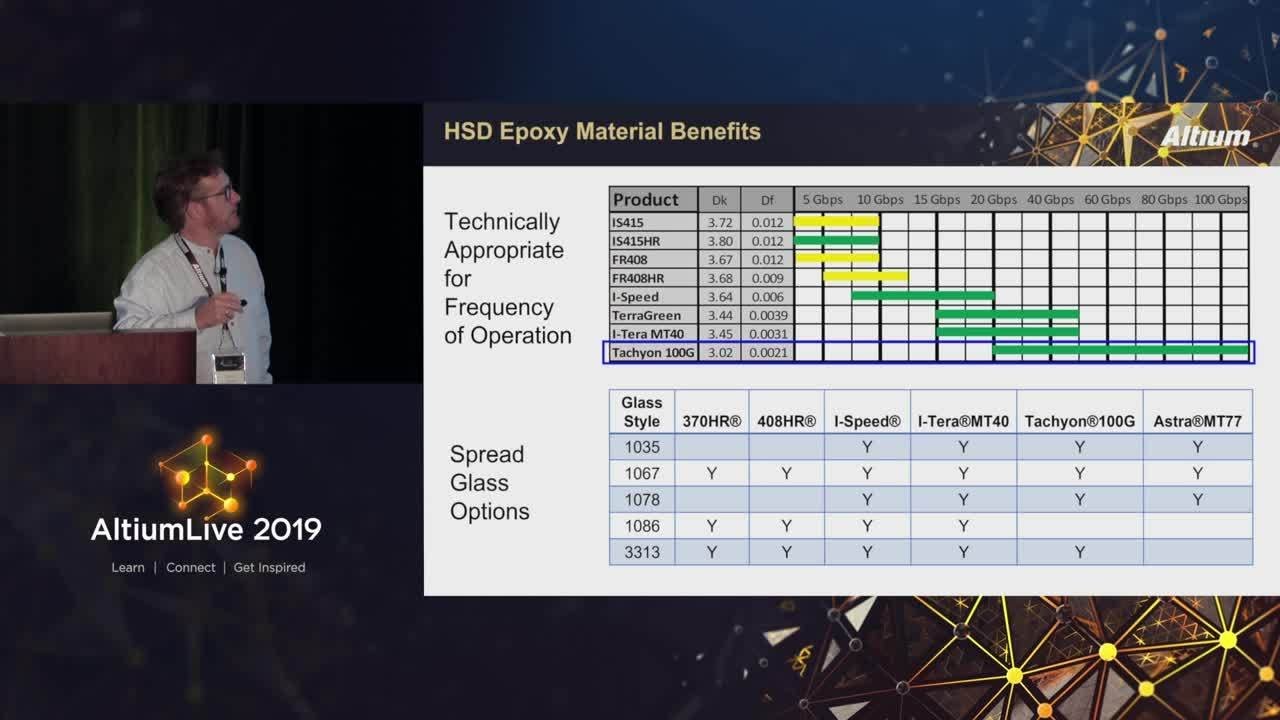Click the AltiumLive hexagon network logo graphic
1280x720 pixels.
click(x=206, y=473)
